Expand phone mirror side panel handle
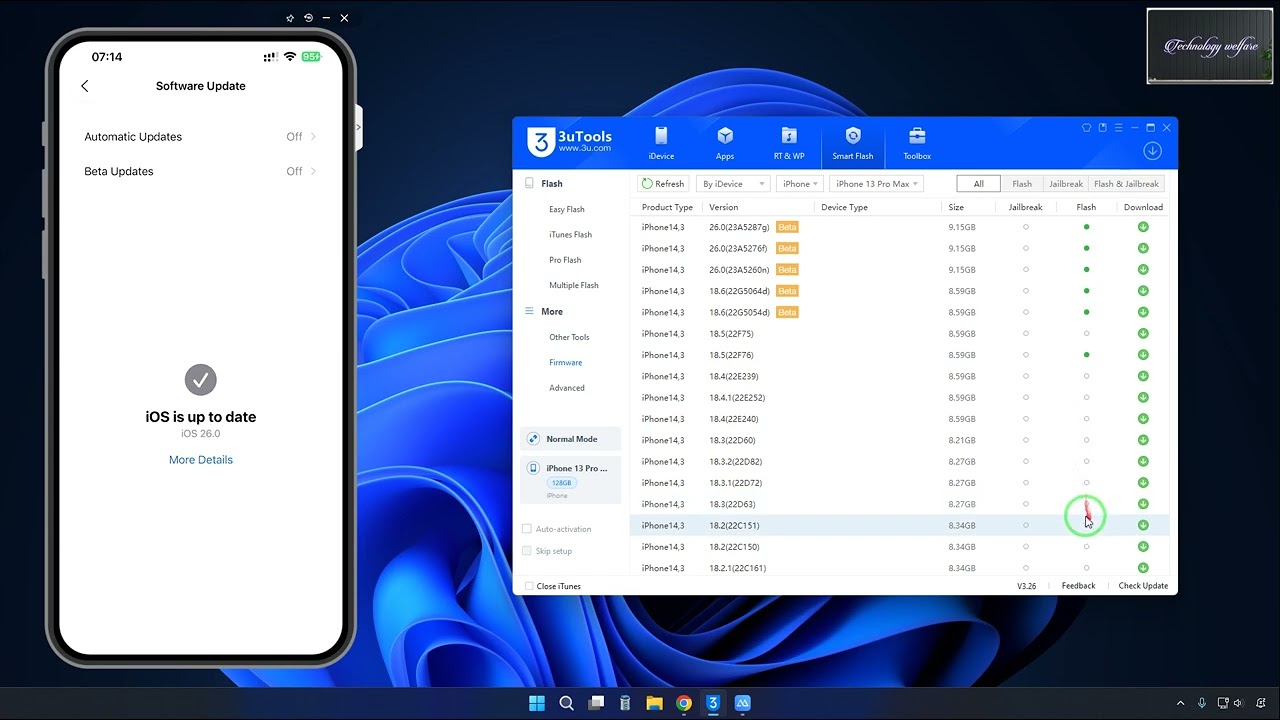Screen dimensions: 1280x720 (x=358, y=128)
